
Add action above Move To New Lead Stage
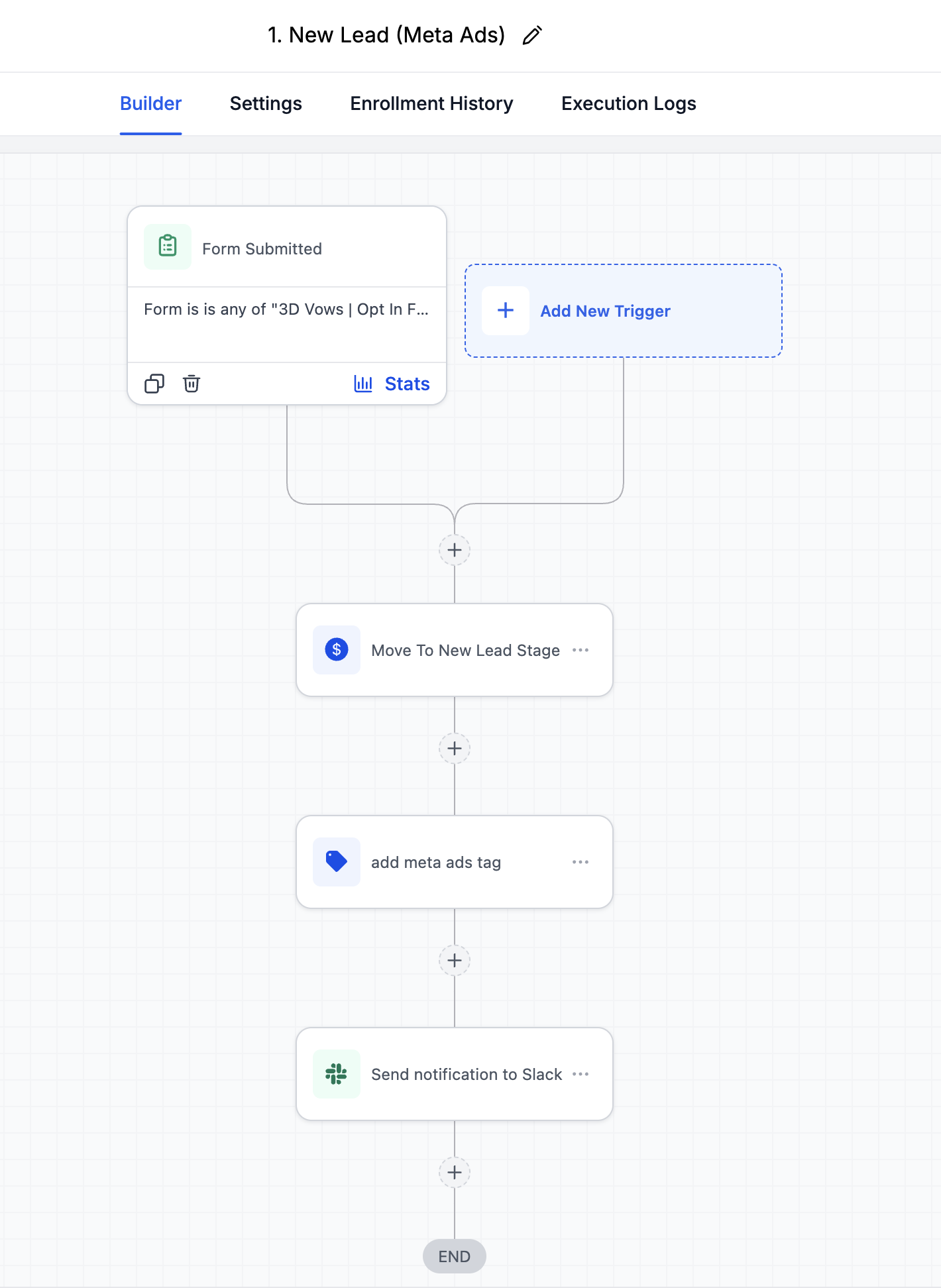tap(455, 550)
